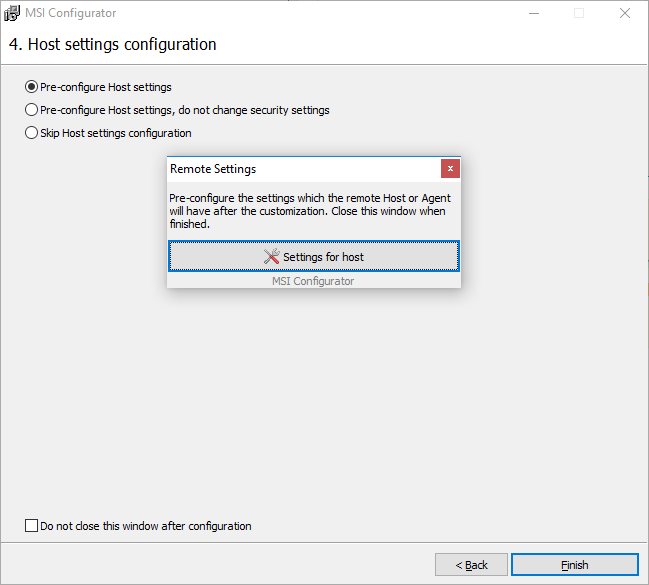
Task: Click the Remote Settings popup title bar
Action: (304, 169)
